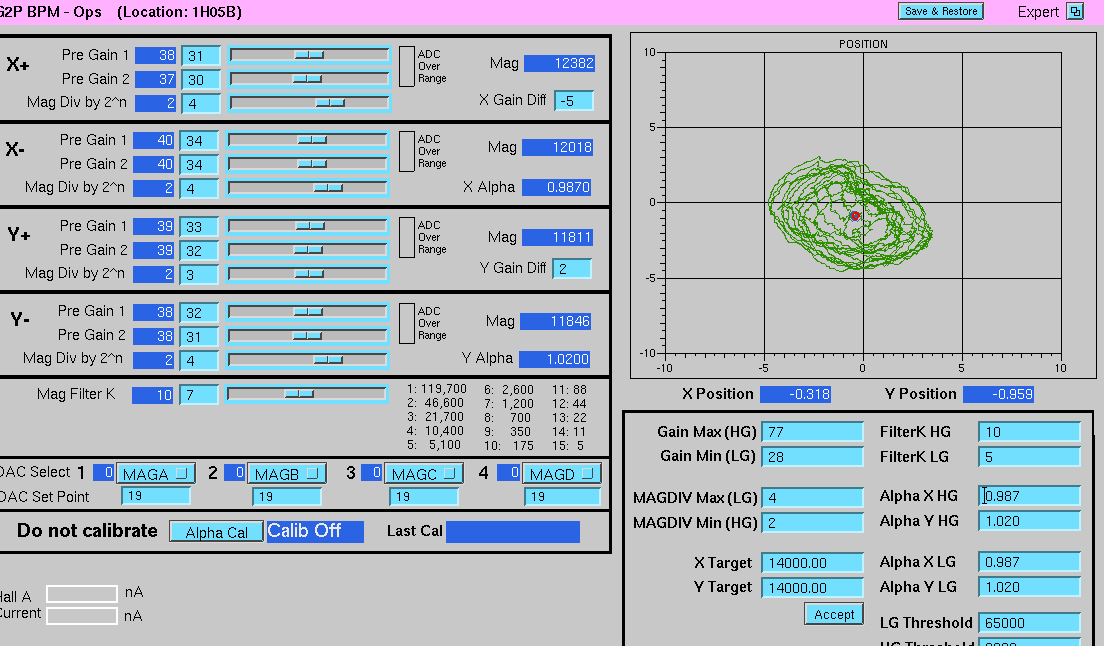The width and height of the screenshot is (1104, 646).
Task: Click the X Alpha value 0.9870
Action: pos(557,187)
